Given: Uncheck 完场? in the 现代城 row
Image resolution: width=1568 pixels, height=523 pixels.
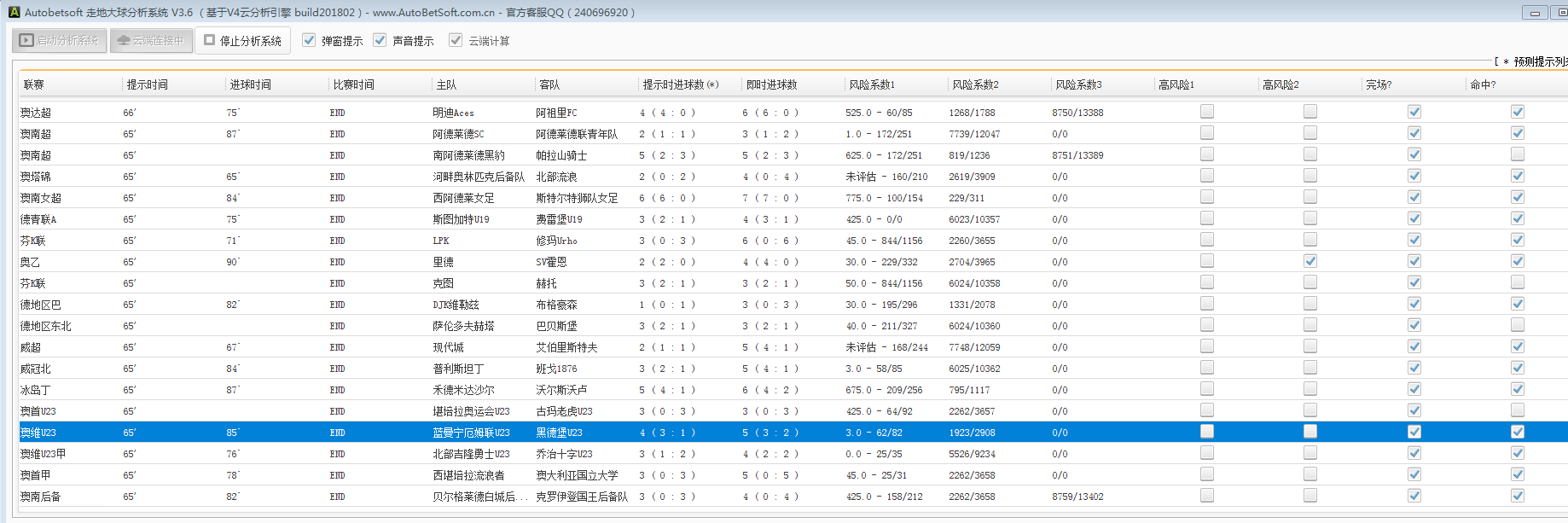Looking at the screenshot, I should [x=1414, y=346].
